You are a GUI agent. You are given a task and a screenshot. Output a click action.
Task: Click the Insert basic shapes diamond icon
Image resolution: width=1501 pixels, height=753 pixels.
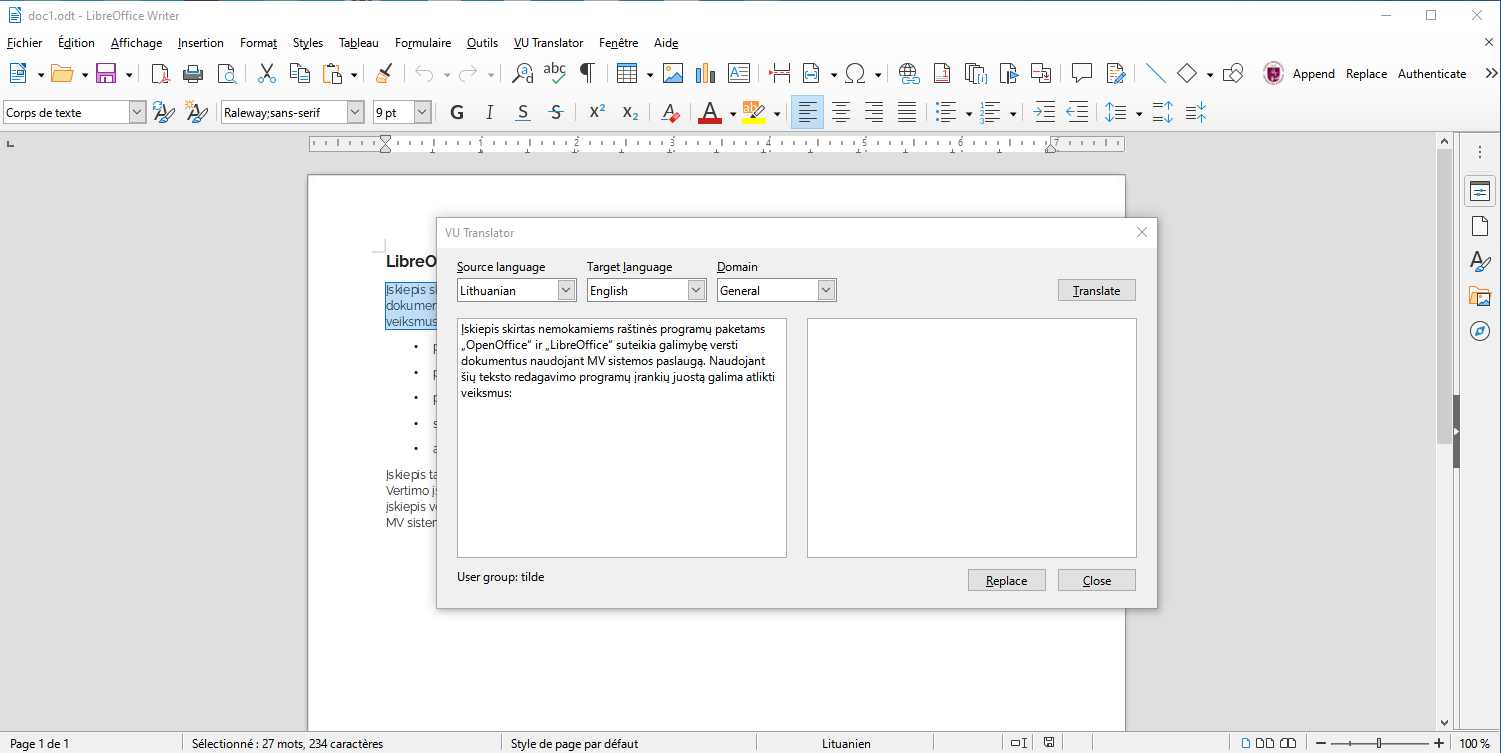1187,73
